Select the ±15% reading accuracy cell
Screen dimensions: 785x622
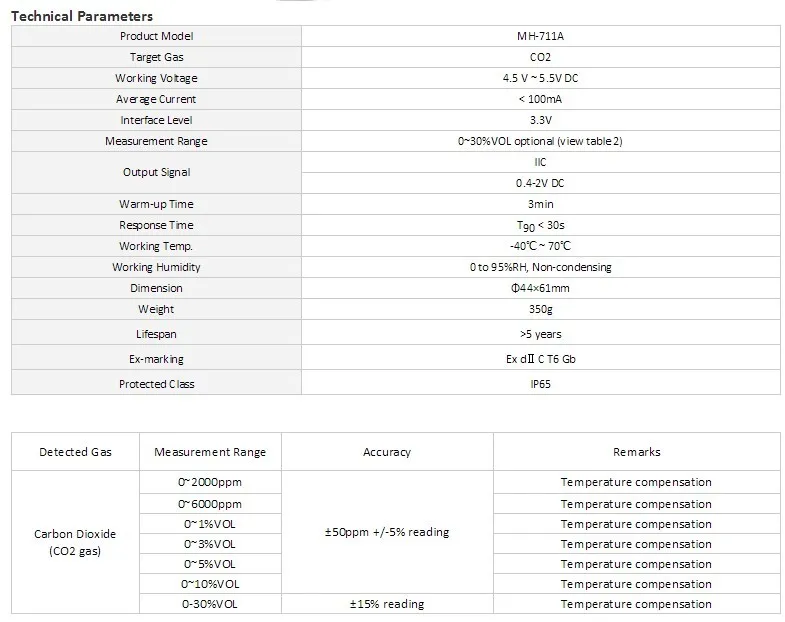(x=387, y=604)
